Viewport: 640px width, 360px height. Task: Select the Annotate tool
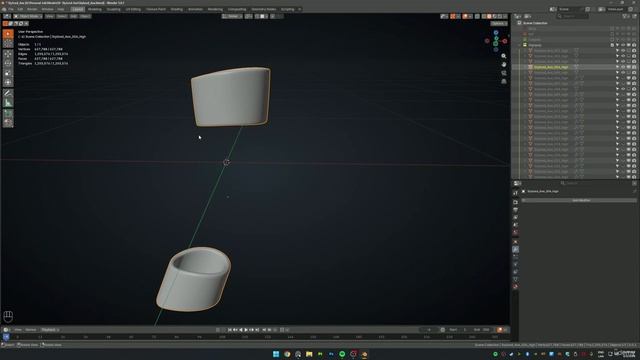pyautogui.click(x=8, y=93)
